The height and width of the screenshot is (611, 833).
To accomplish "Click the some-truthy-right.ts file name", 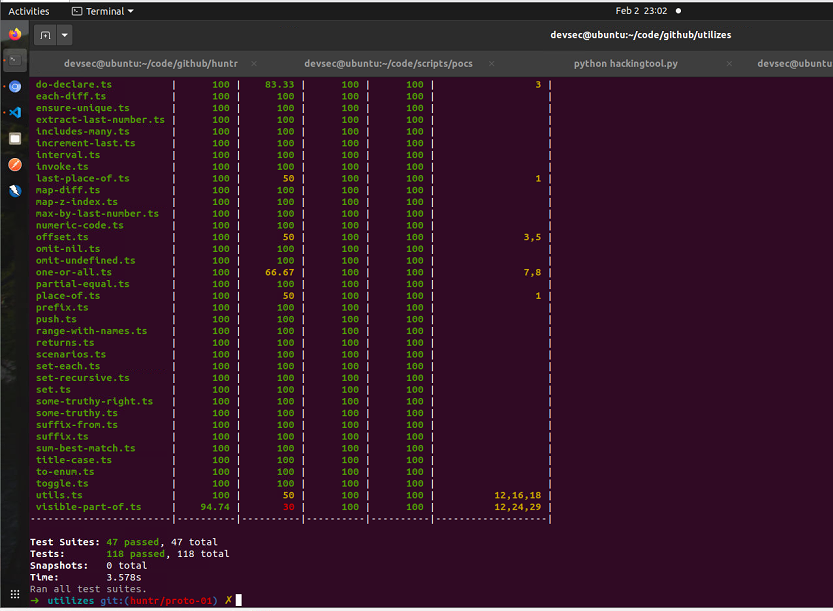I will point(94,401).
